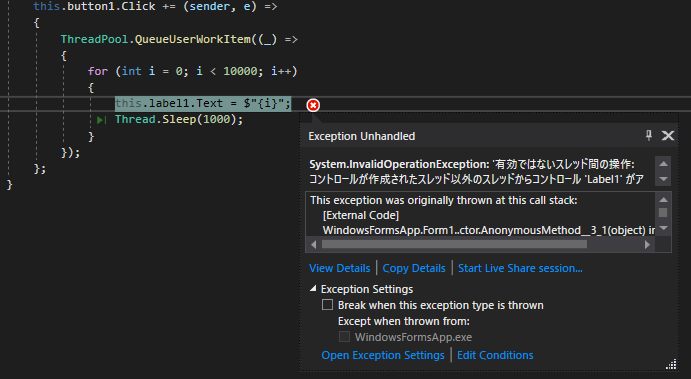Viewport: 691px width, 379px height.
Task: Click the call stack scroll down arrow
Action: [663, 228]
